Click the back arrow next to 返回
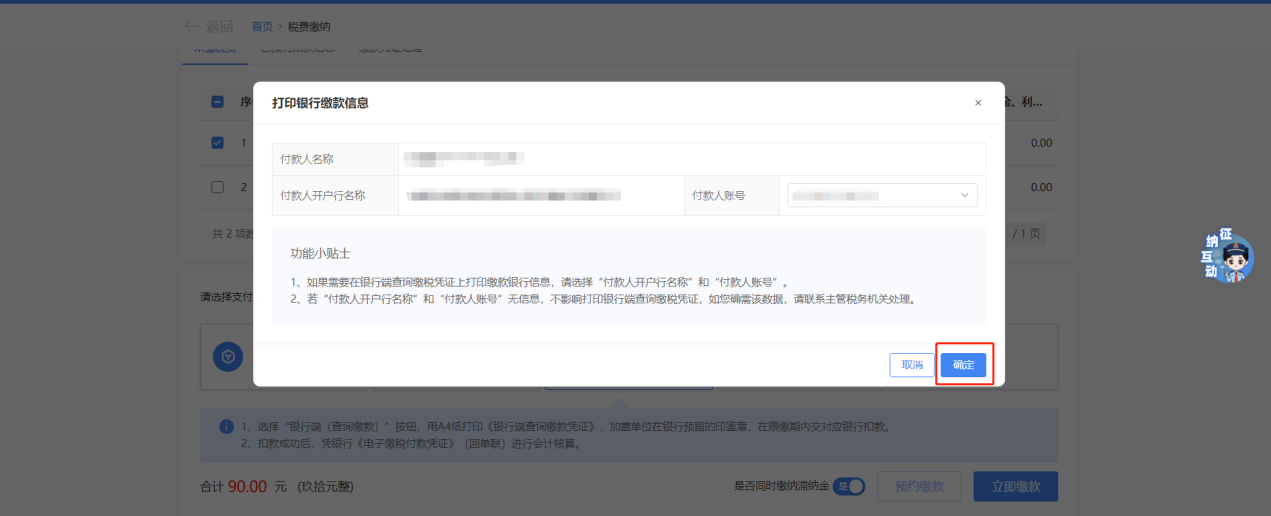Image resolution: width=1271 pixels, height=516 pixels. [x=191, y=26]
